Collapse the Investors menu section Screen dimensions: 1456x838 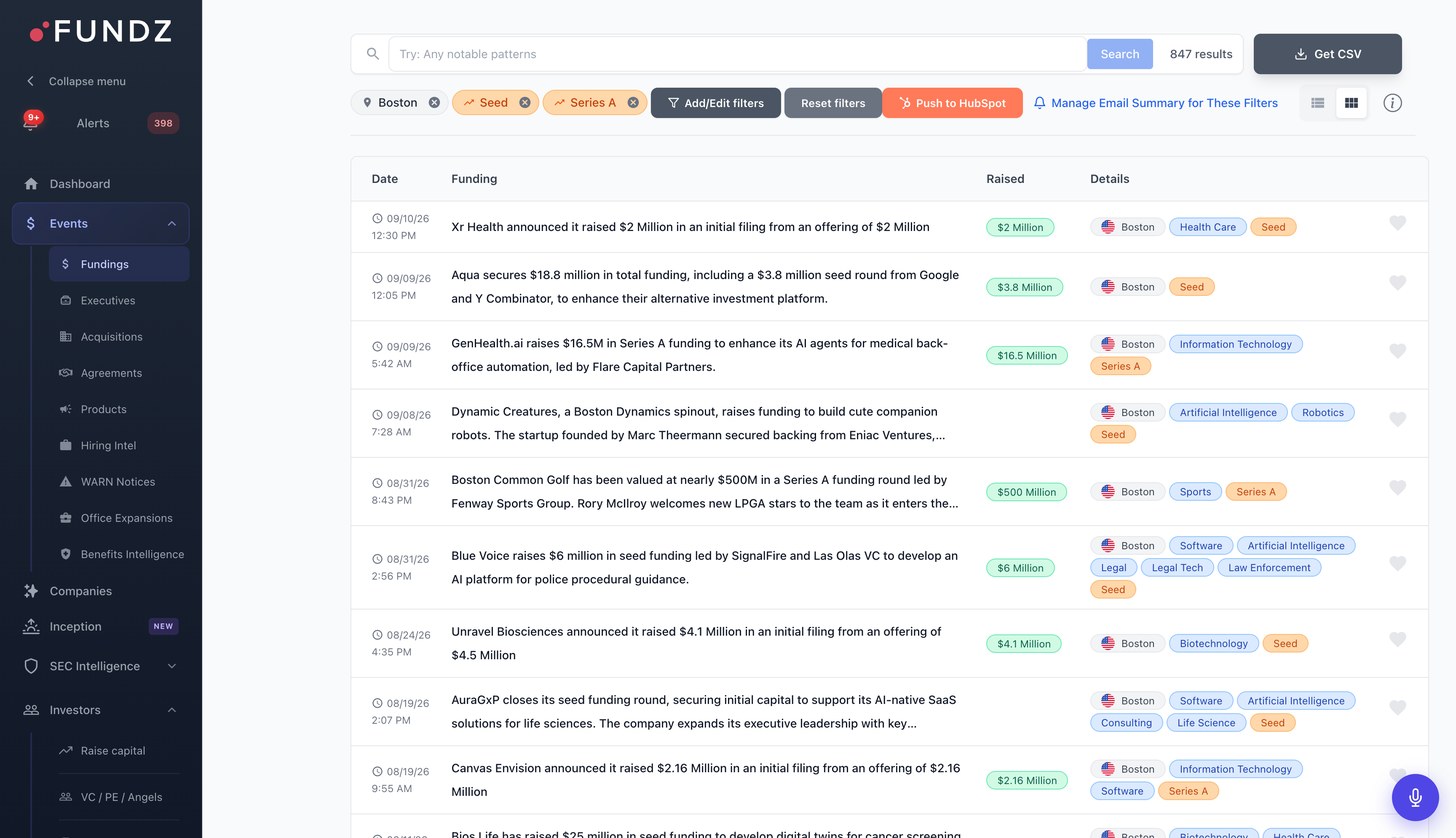[171, 710]
